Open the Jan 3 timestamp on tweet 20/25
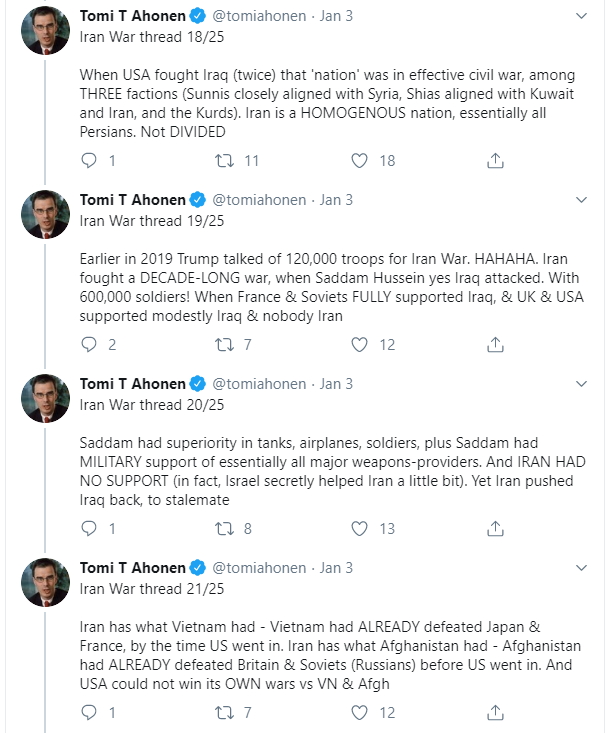 pos(336,384)
